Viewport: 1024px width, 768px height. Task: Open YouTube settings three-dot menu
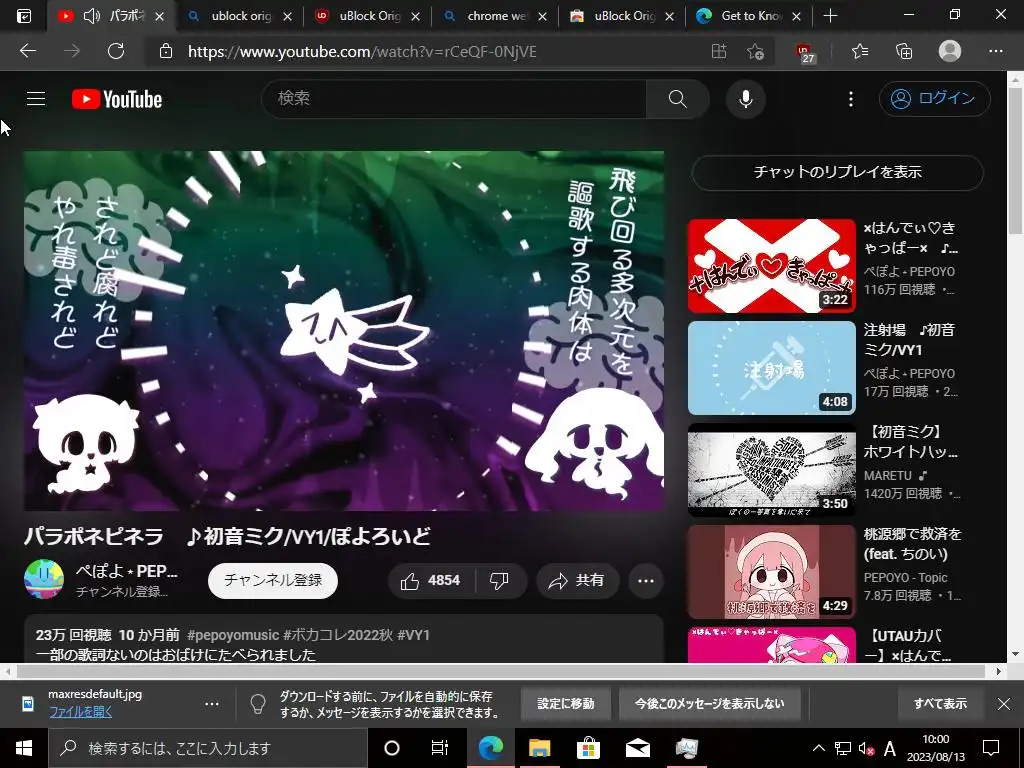click(850, 99)
